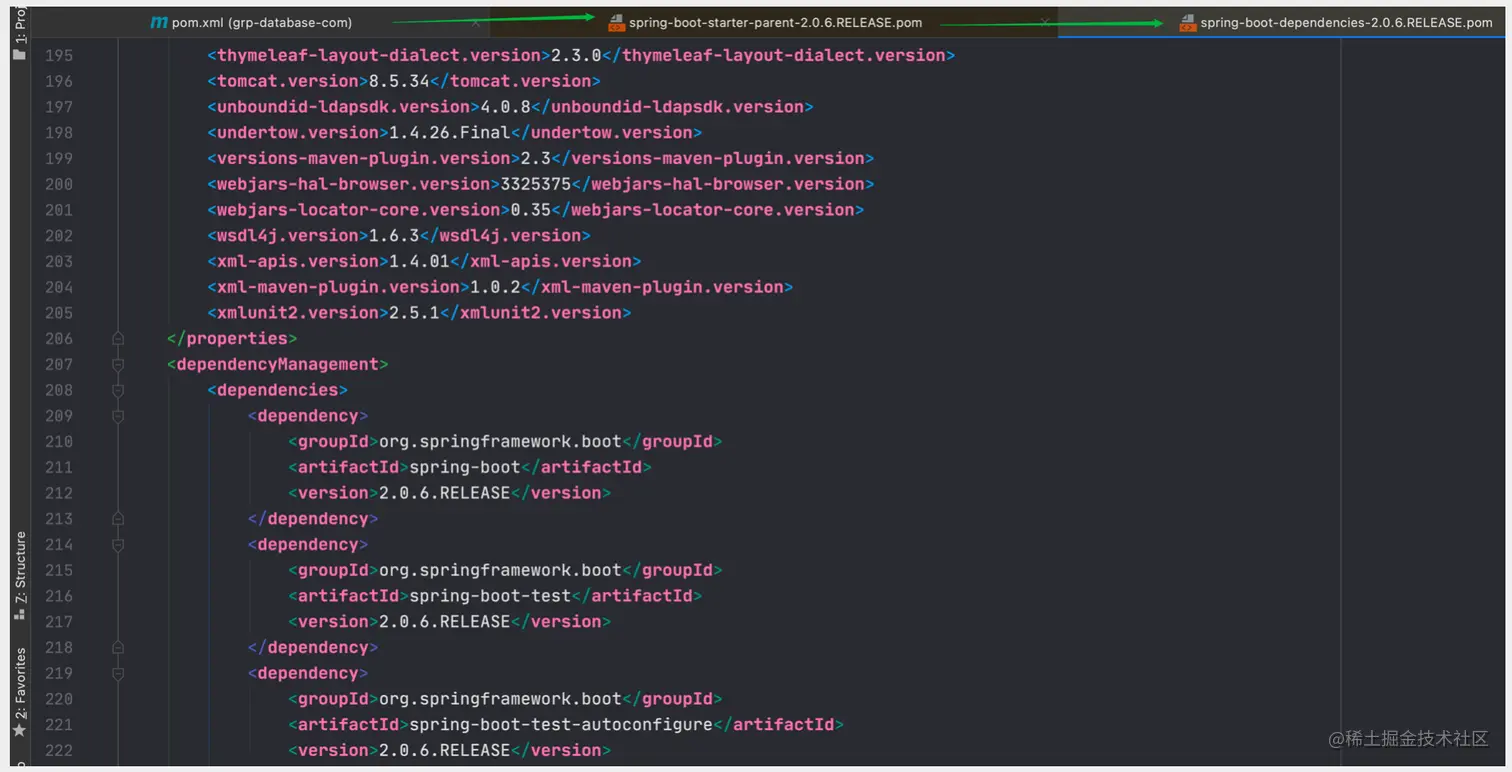
Task: Click line number 200 in the gutter
Action: point(59,184)
